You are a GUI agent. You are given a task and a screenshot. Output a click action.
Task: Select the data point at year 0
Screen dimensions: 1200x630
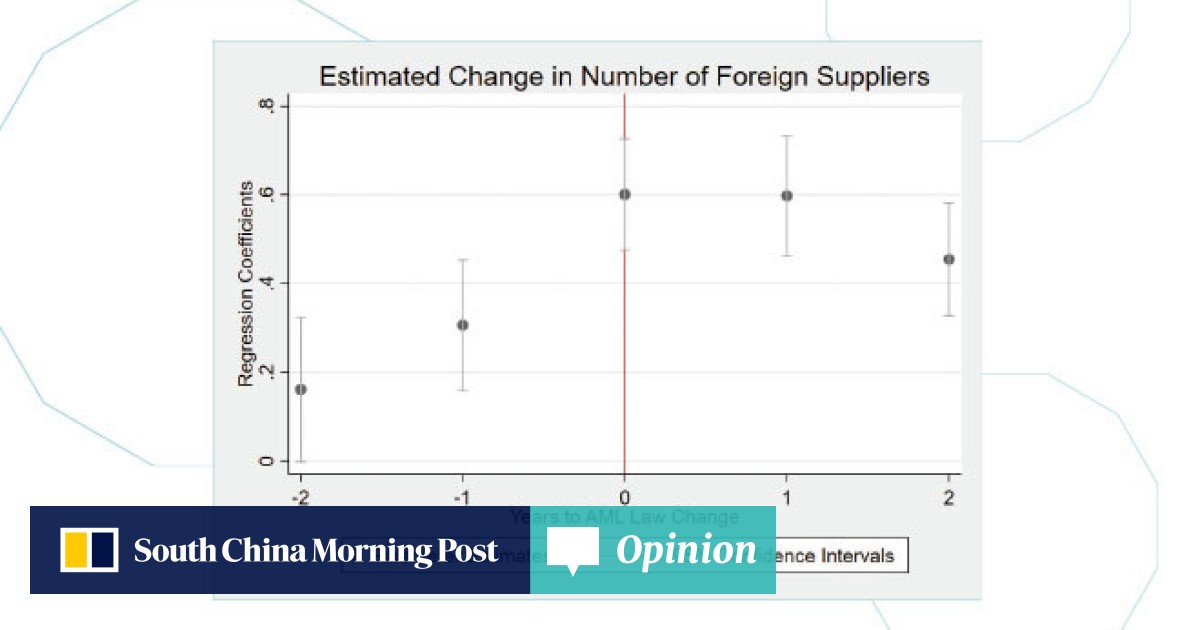point(625,194)
